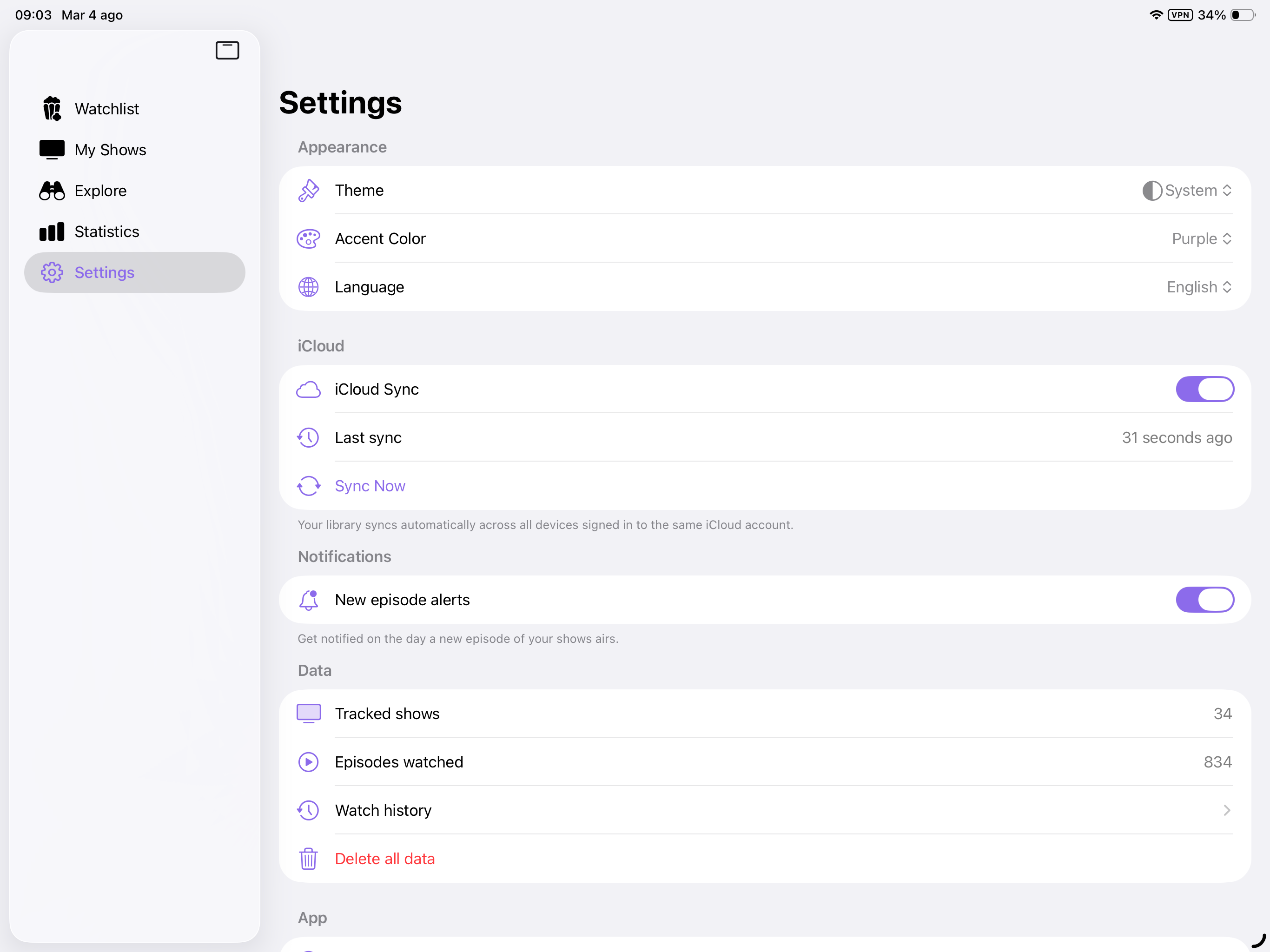Click the Last sync clock icon
1270x952 pixels.
coord(308,437)
